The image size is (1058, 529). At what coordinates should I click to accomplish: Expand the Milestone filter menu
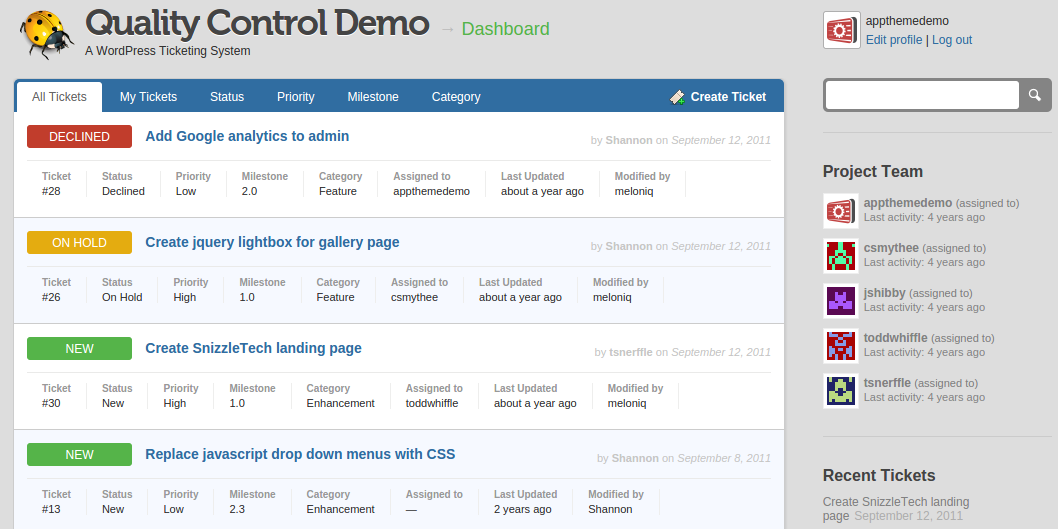pyautogui.click(x=373, y=97)
